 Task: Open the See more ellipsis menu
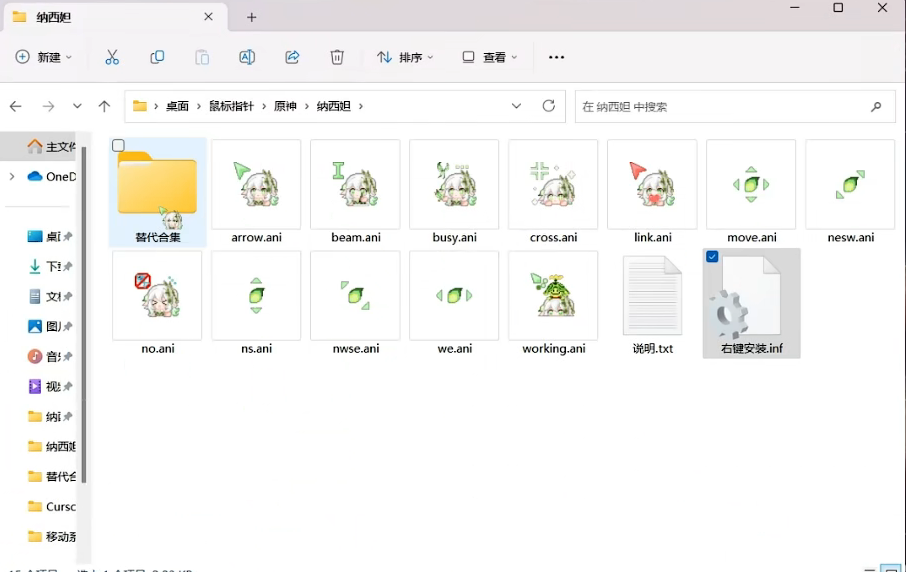pyautogui.click(x=557, y=58)
